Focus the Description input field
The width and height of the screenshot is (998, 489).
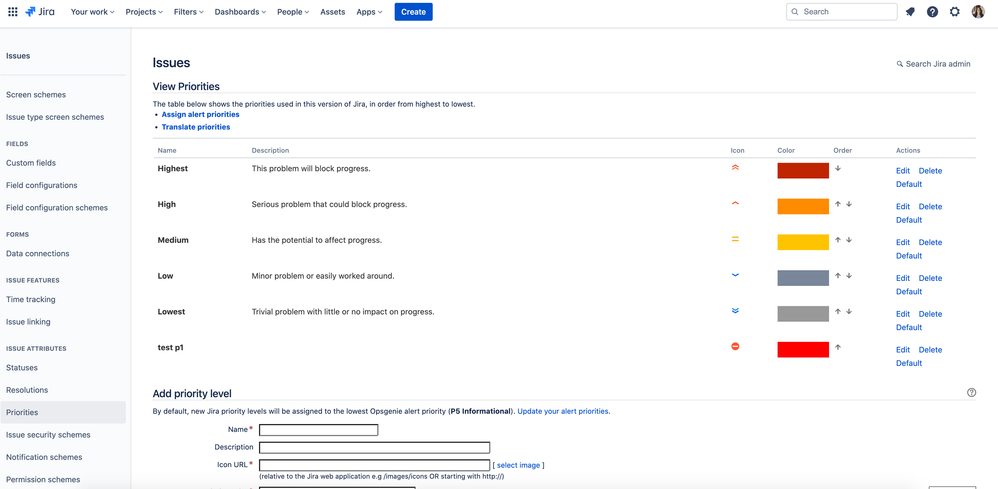coord(374,448)
